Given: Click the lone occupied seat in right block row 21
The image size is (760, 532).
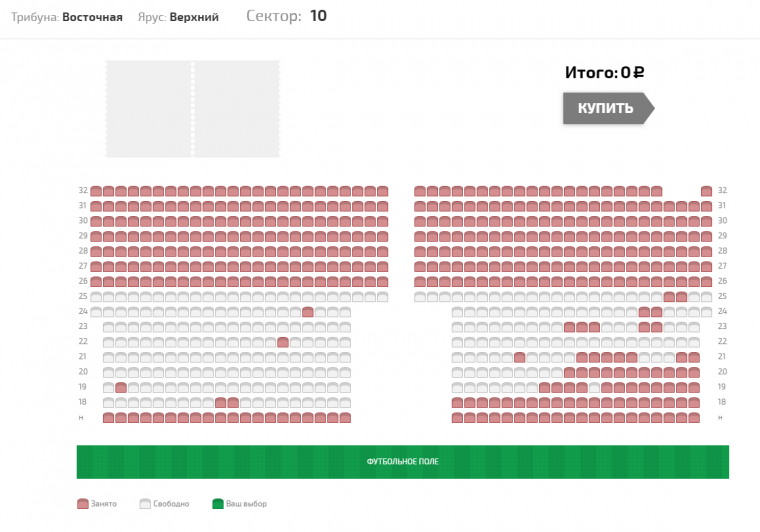Looking at the screenshot, I should tap(520, 357).
